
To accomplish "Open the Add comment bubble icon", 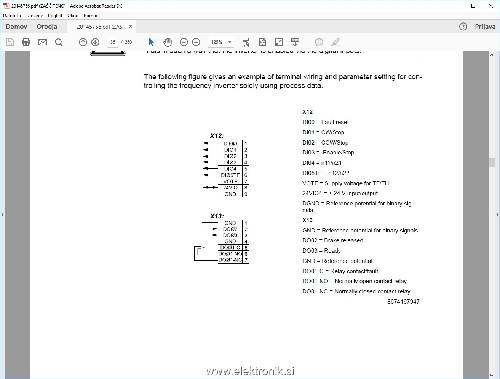I will coord(319,42).
